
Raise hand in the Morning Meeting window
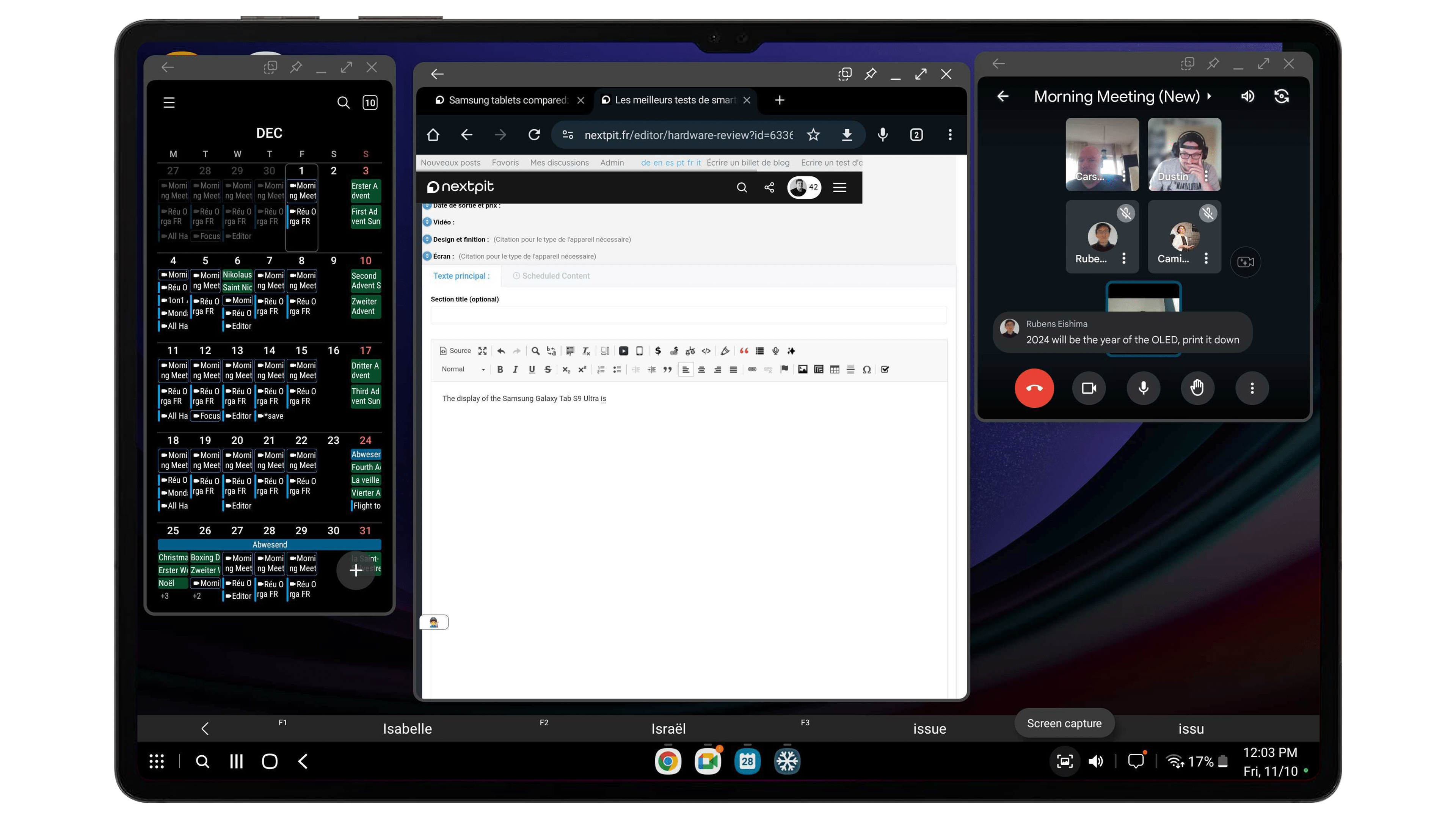(1198, 388)
